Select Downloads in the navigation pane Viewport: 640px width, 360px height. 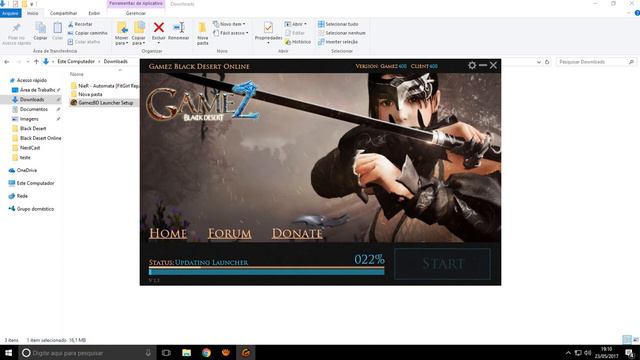[32, 100]
